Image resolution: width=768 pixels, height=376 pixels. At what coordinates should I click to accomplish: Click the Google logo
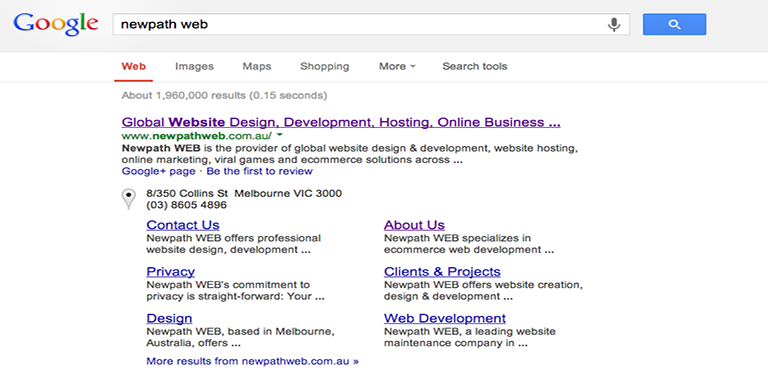tap(56, 24)
